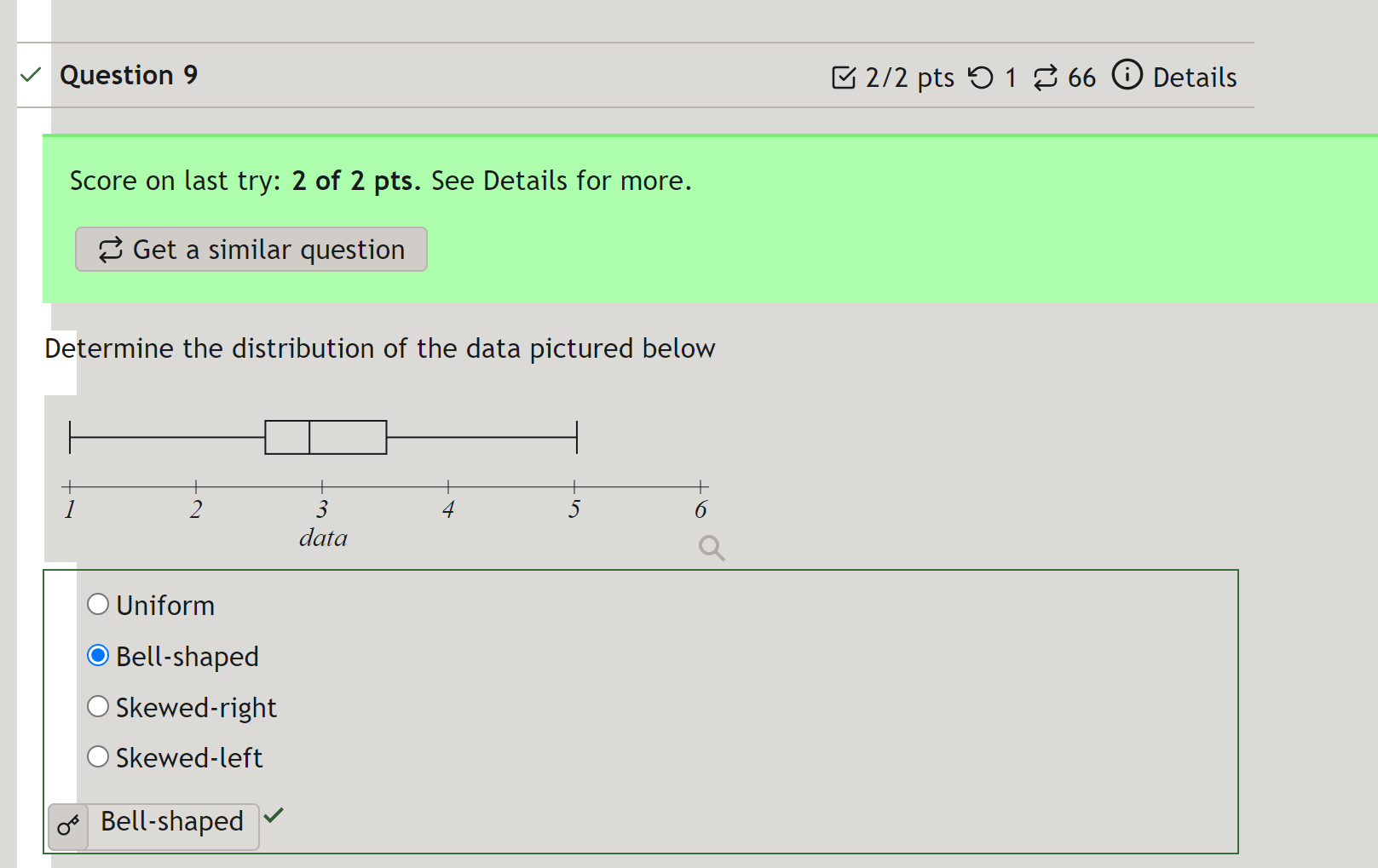Select the Skewed-right radio button
This screenshot has width=1378, height=868.
[x=97, y=706]
